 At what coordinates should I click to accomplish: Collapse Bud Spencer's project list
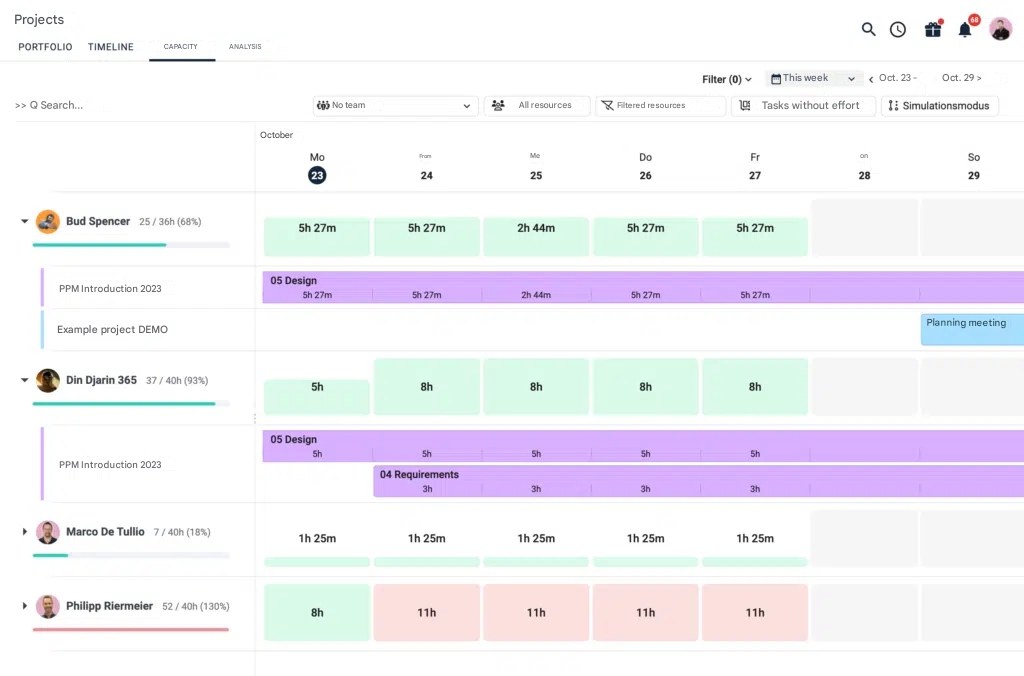point(25,221)
